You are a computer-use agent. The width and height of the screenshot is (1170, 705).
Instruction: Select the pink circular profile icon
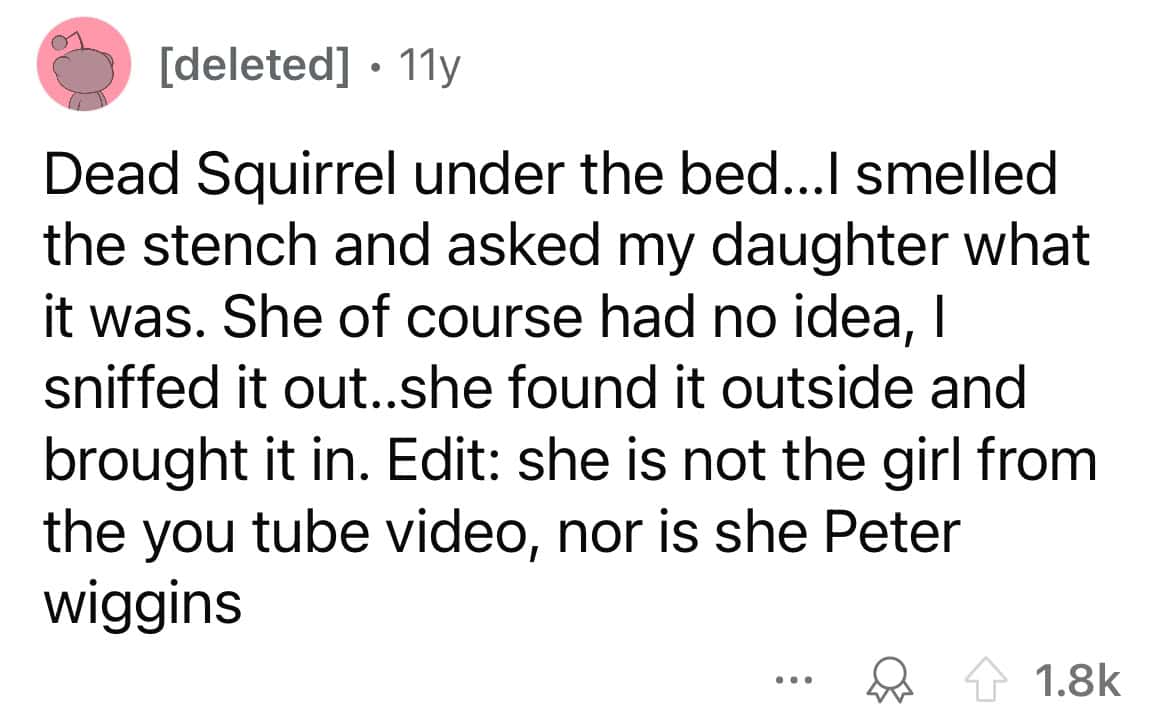(x=83, y=63)
